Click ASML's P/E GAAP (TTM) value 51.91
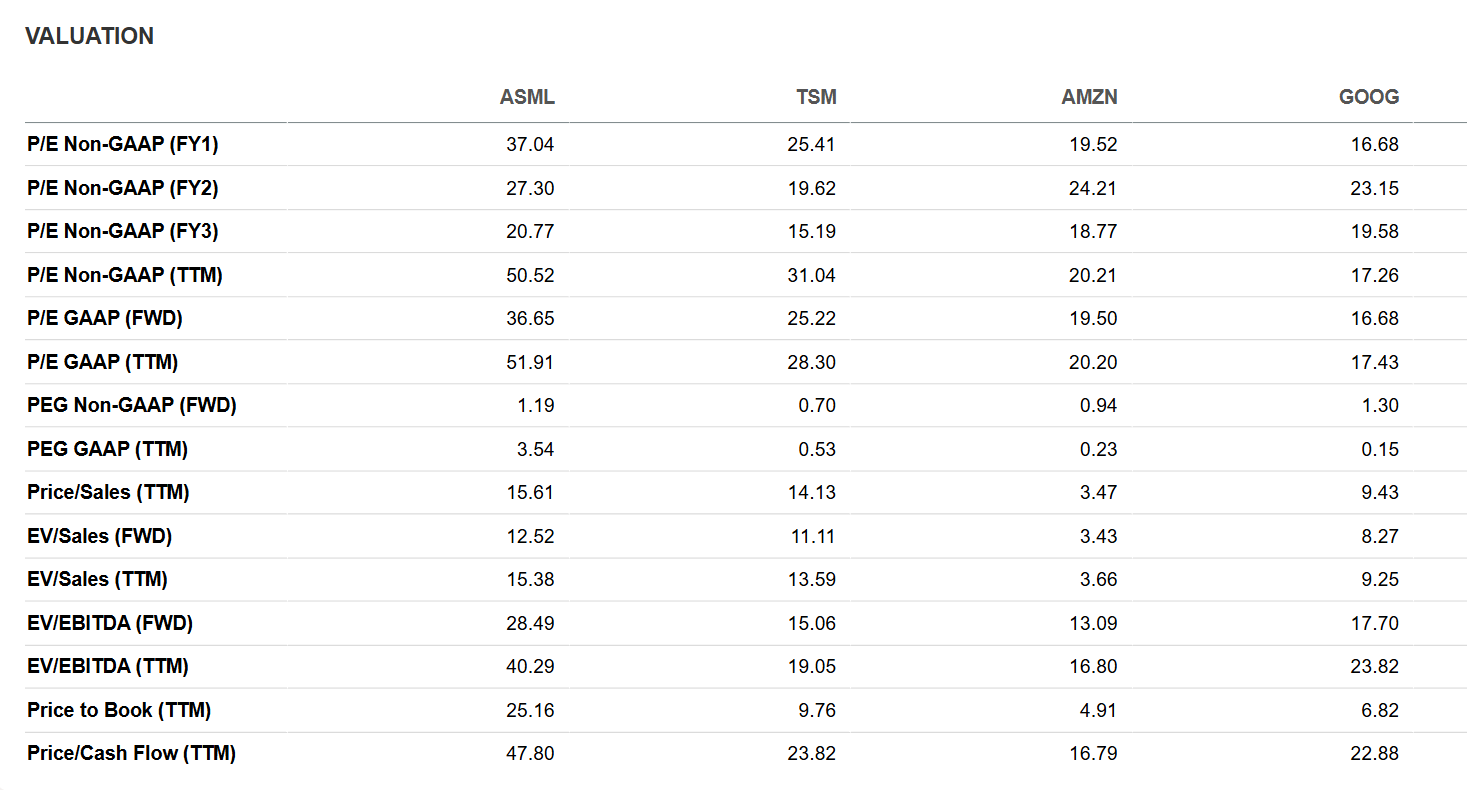 point(530,362)
